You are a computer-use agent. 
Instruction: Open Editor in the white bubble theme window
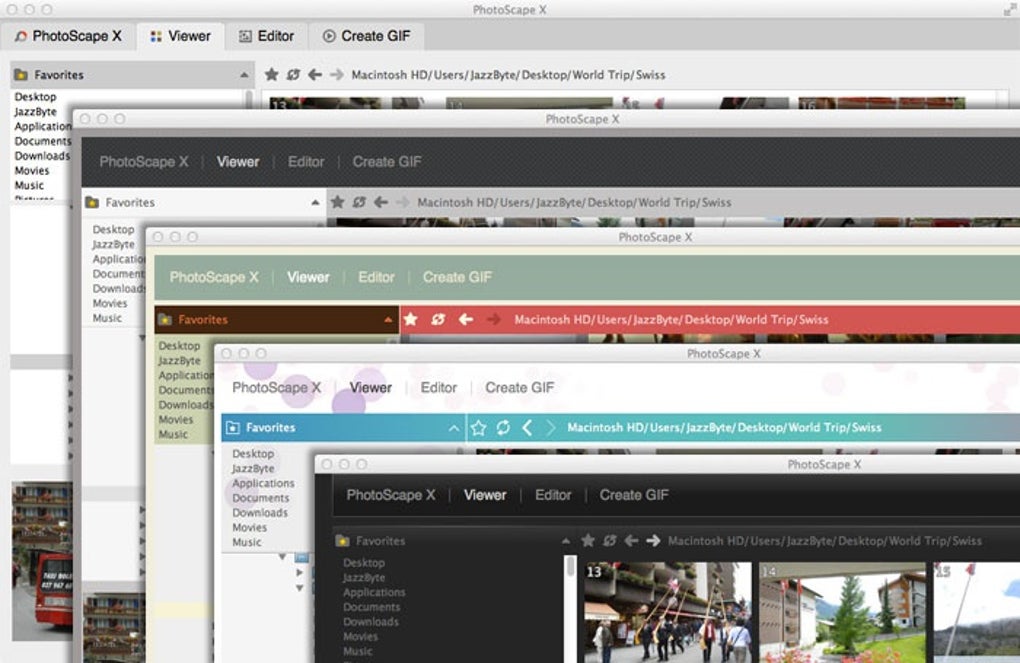pos(438,388)
